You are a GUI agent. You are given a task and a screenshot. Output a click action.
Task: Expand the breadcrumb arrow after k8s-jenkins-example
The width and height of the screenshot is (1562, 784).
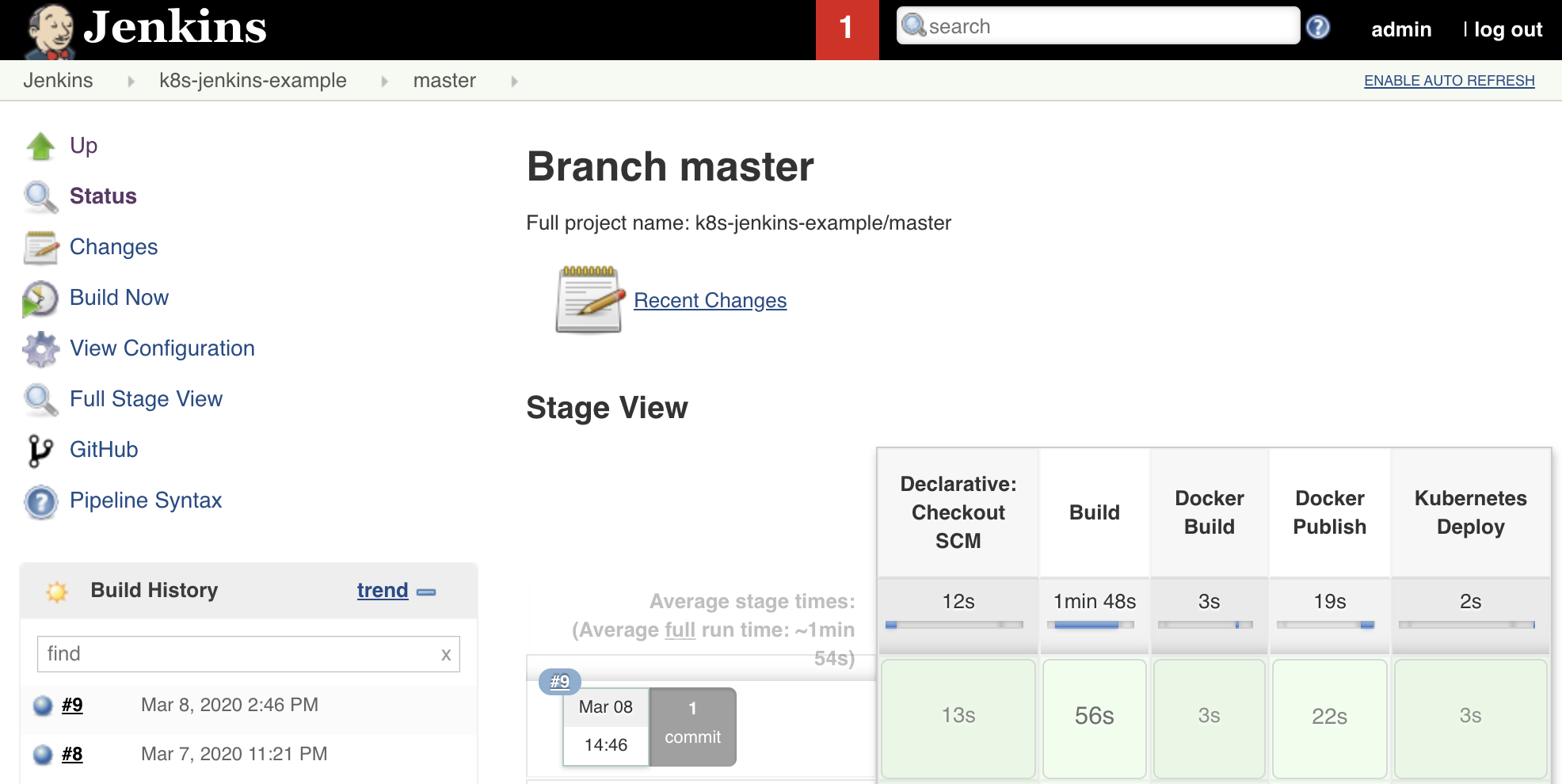tap(385, 81)
